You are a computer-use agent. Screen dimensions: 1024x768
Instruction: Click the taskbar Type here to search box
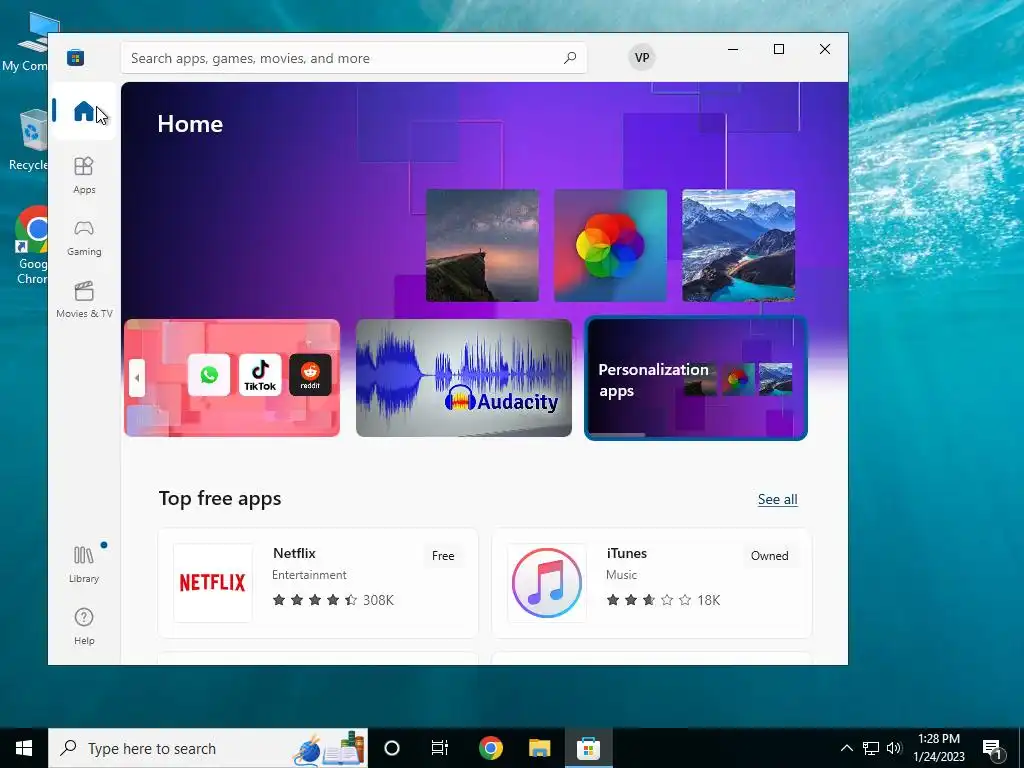point(208,748)
